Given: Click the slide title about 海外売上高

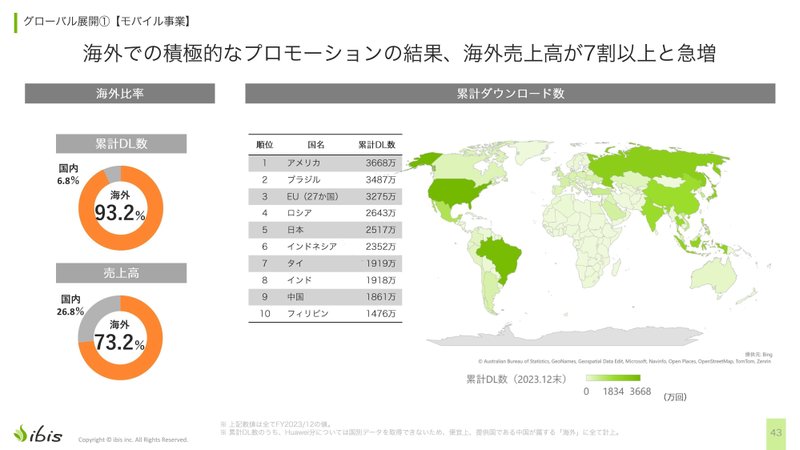Looking at the screenshot, I should click(x=399, y=54).
